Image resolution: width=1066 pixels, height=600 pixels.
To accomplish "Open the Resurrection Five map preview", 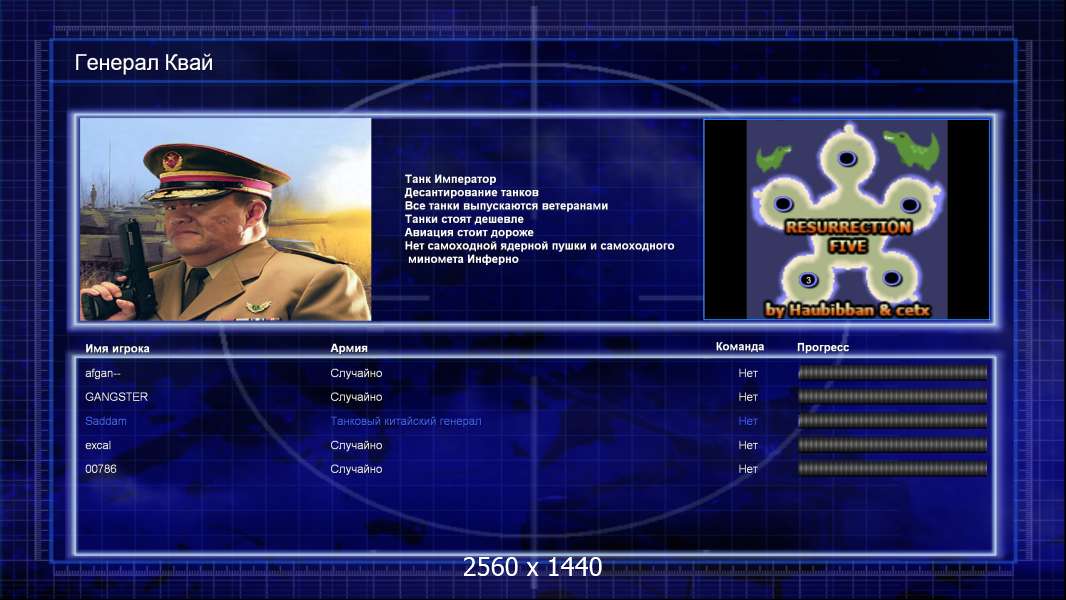I will 846,219.
